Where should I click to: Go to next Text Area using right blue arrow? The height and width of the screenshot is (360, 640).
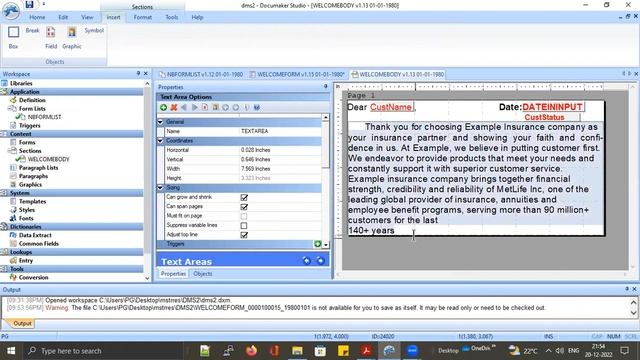(x=320, y=260)
